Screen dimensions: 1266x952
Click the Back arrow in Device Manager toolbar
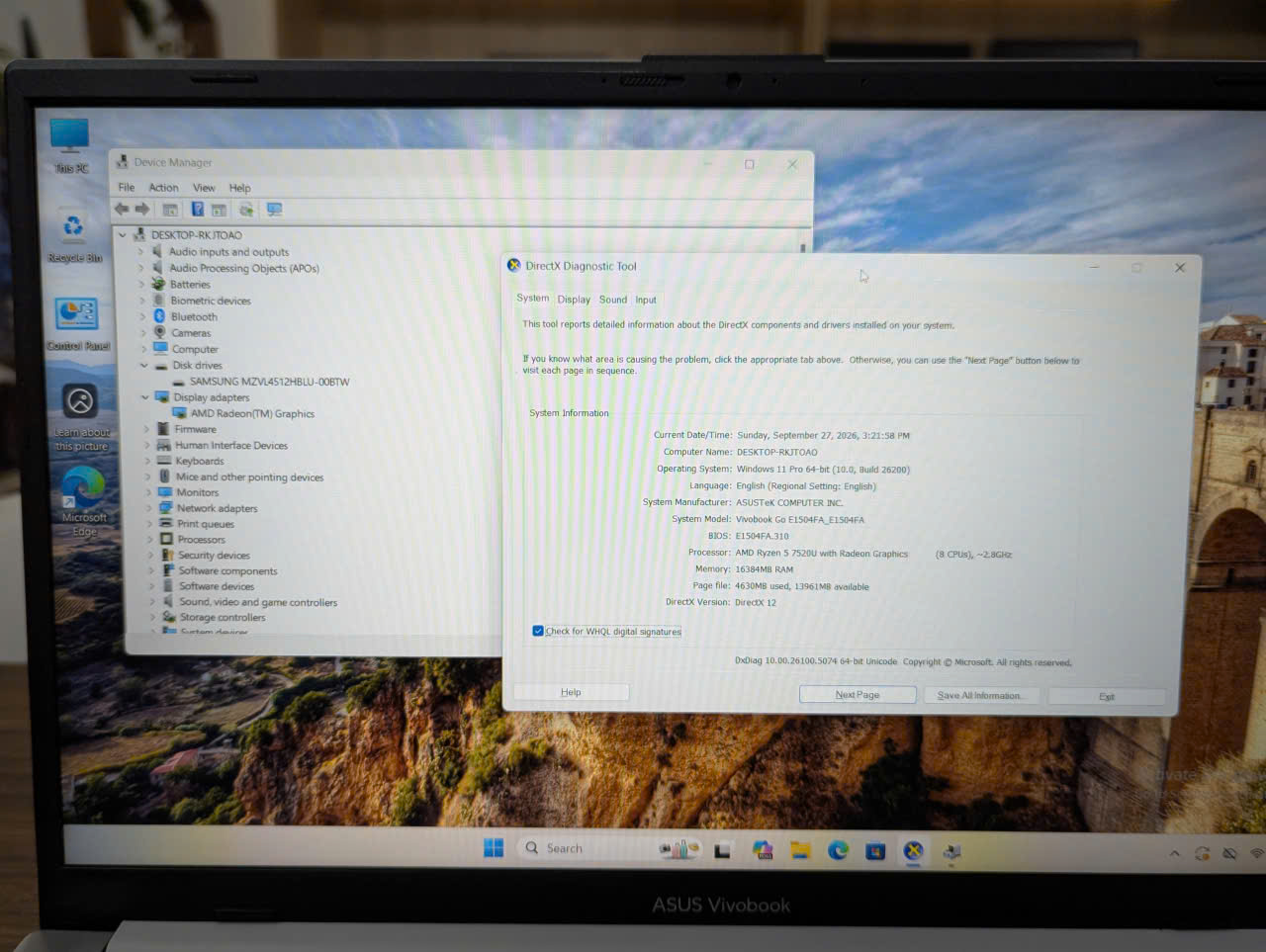click(122, 210)
